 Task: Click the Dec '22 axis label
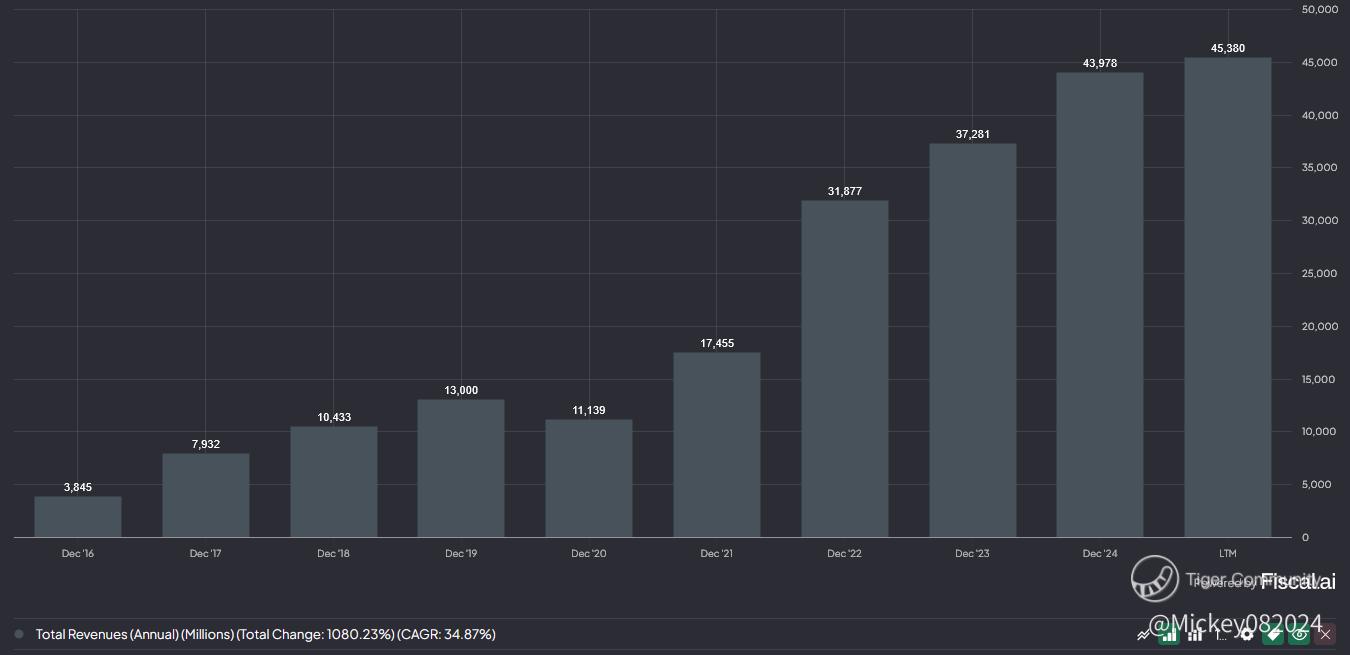point(845,554)
